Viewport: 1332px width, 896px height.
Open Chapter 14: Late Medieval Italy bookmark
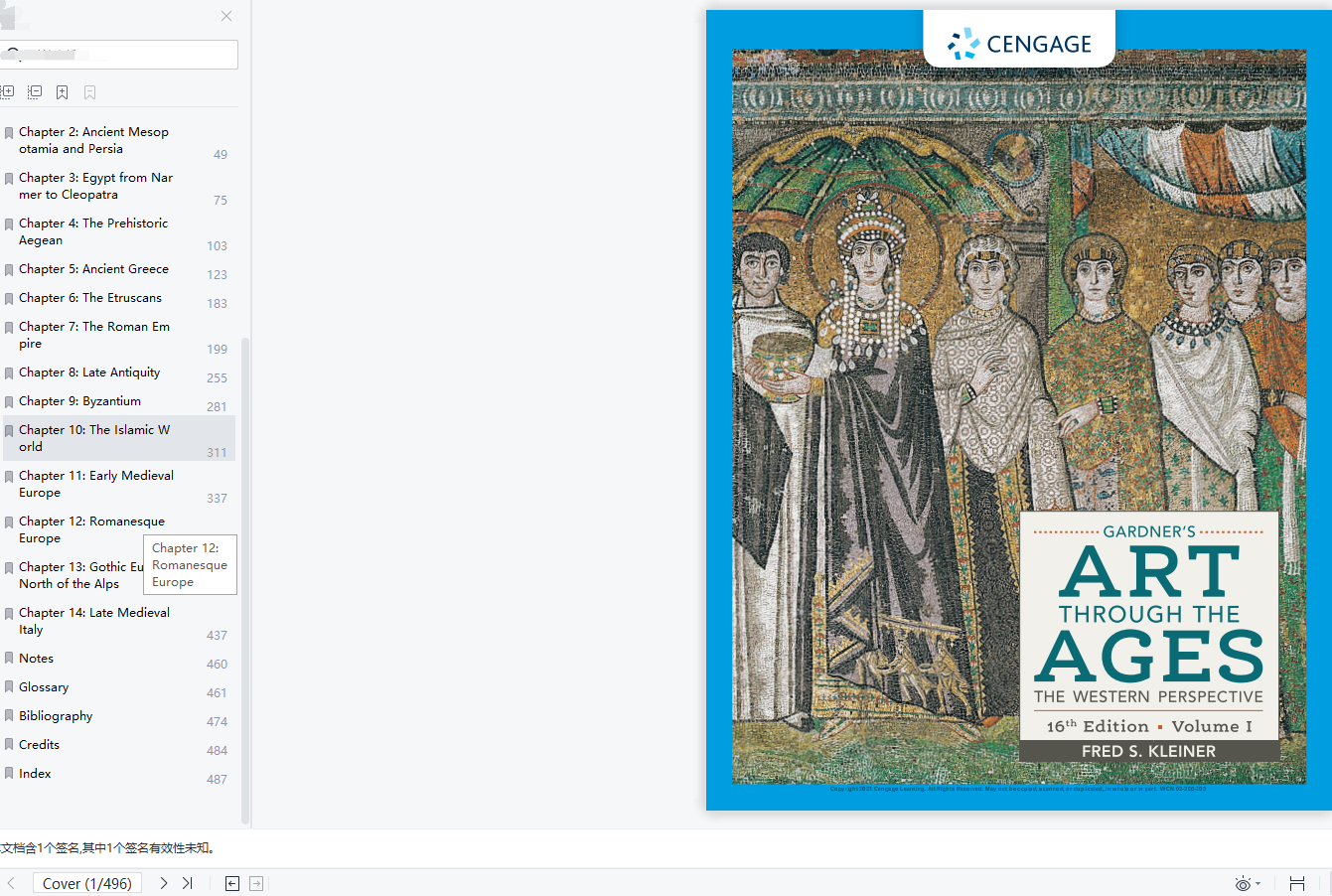point(94,621)
